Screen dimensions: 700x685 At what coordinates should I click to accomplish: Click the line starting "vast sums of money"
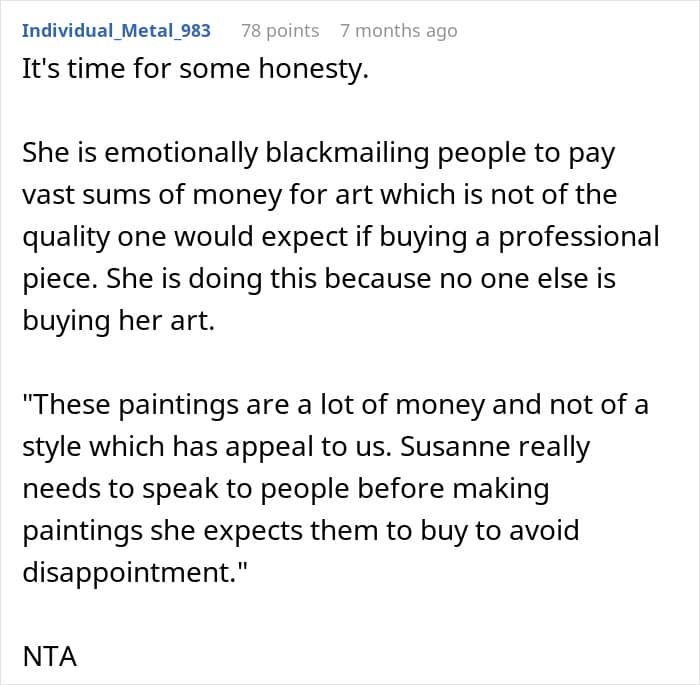click(320, 195)
